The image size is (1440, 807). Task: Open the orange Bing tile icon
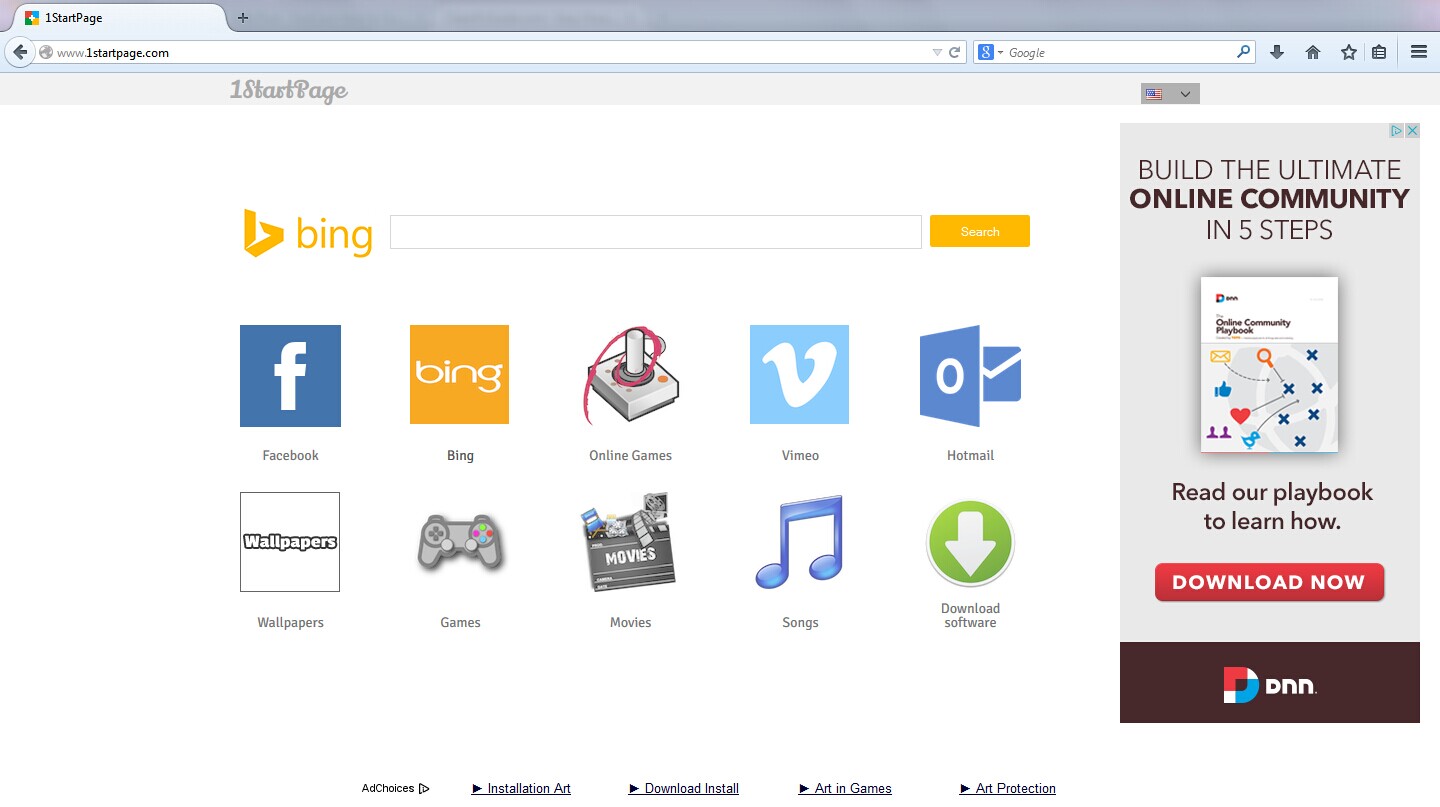click(459, 374)
